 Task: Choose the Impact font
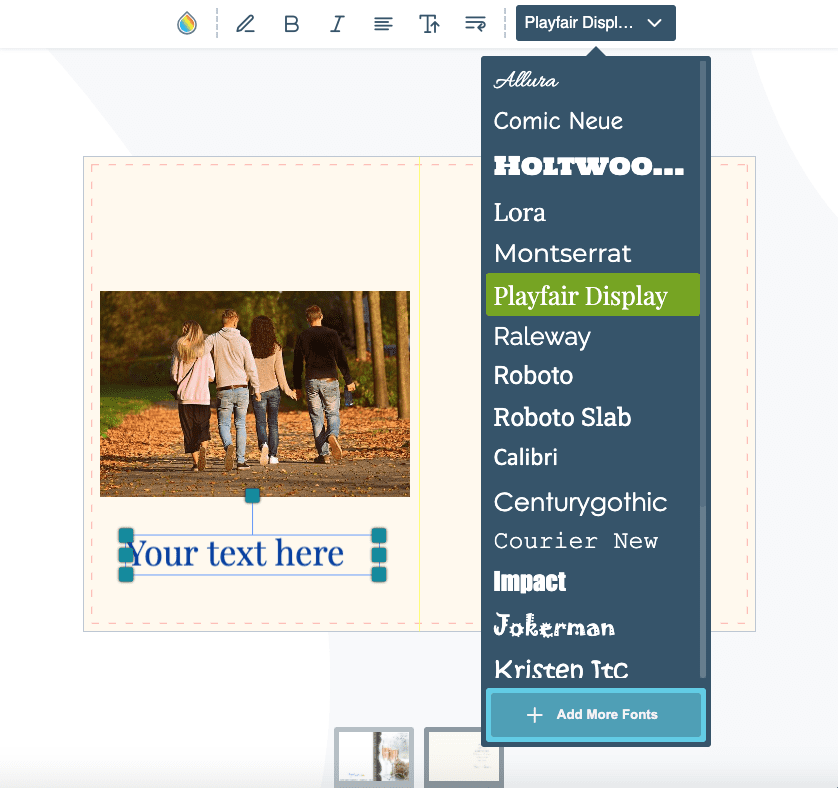[x=529, y=581]
